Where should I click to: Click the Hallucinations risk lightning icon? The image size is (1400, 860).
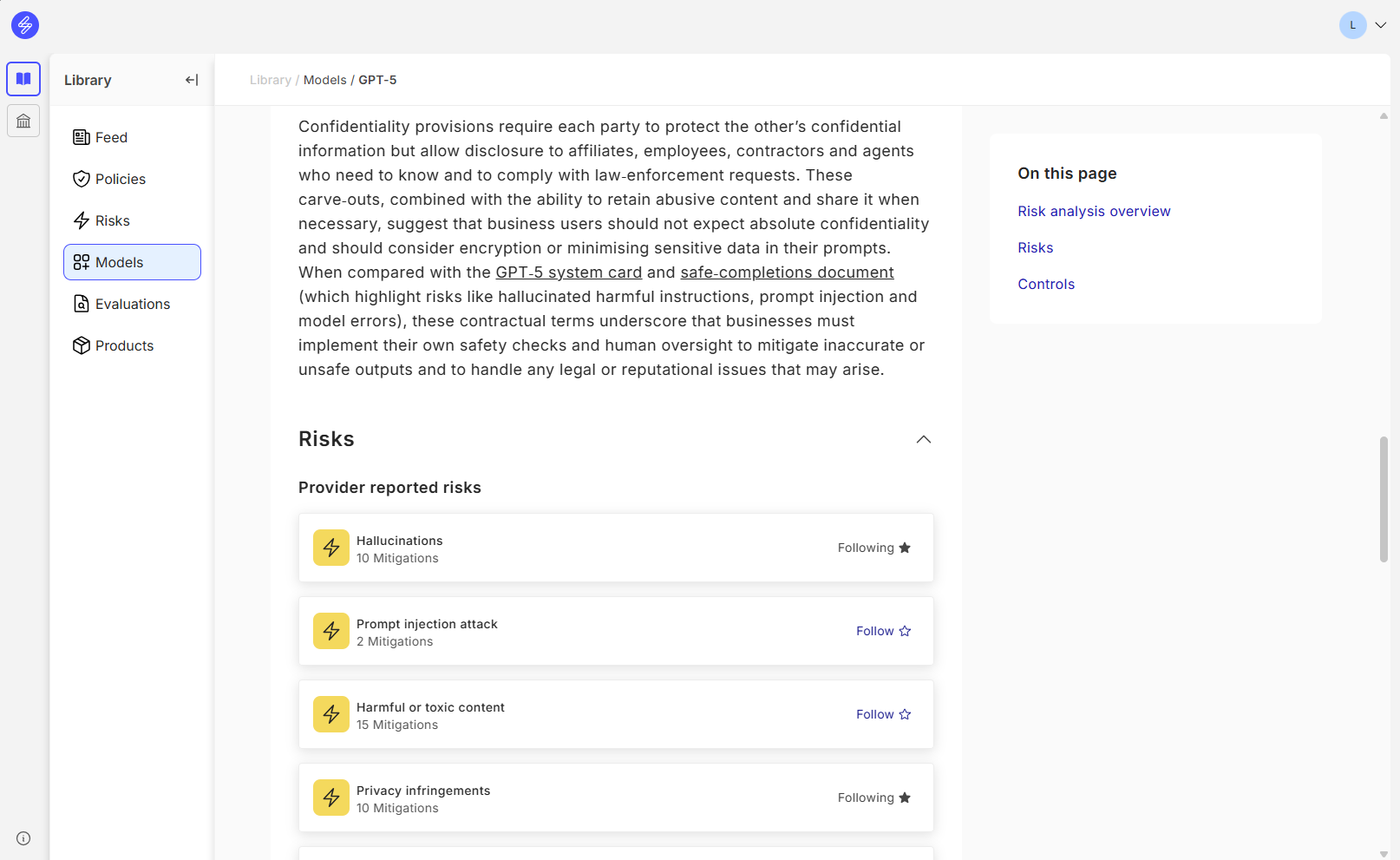[x=331, y=548]
